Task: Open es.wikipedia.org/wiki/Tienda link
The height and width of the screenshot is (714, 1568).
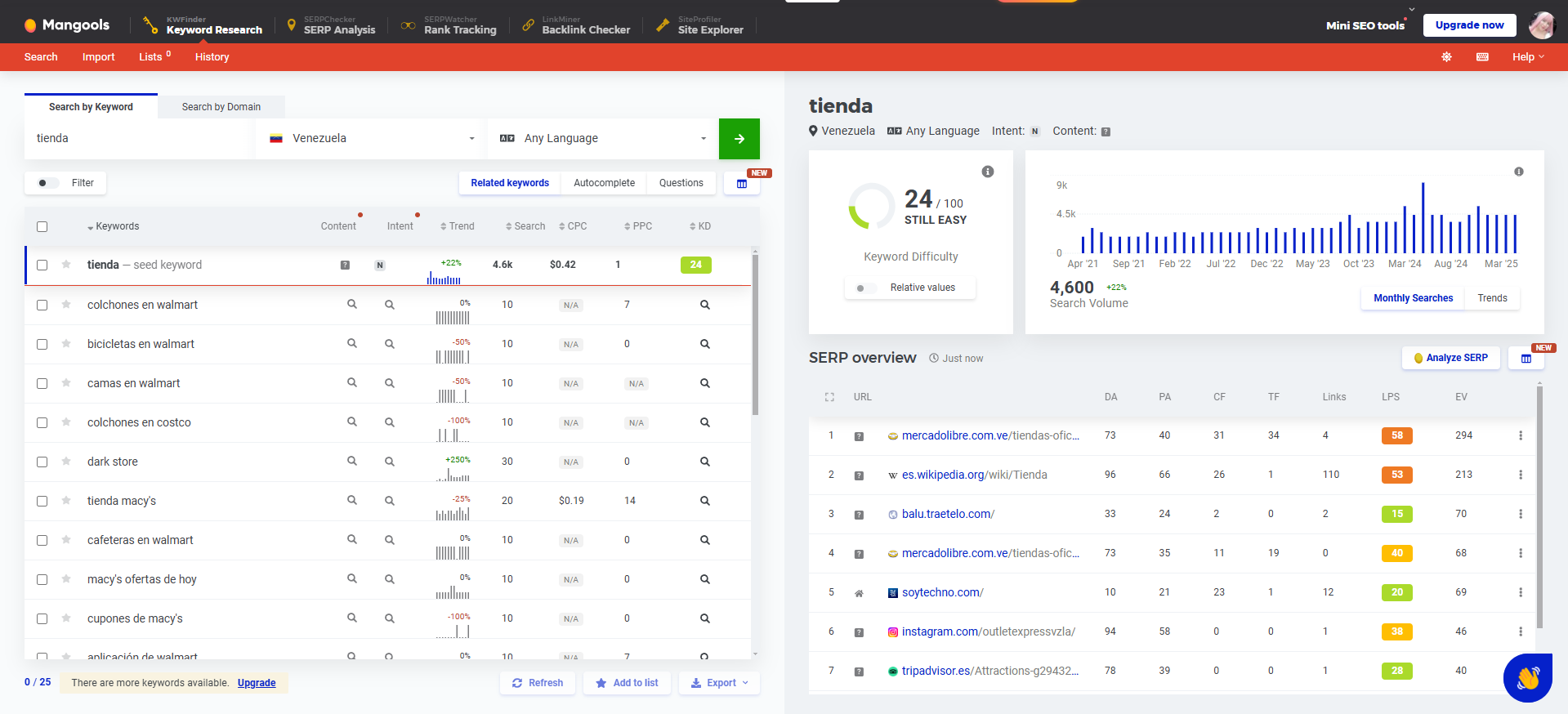Action: pyautogui.click(x=974, y=475)
